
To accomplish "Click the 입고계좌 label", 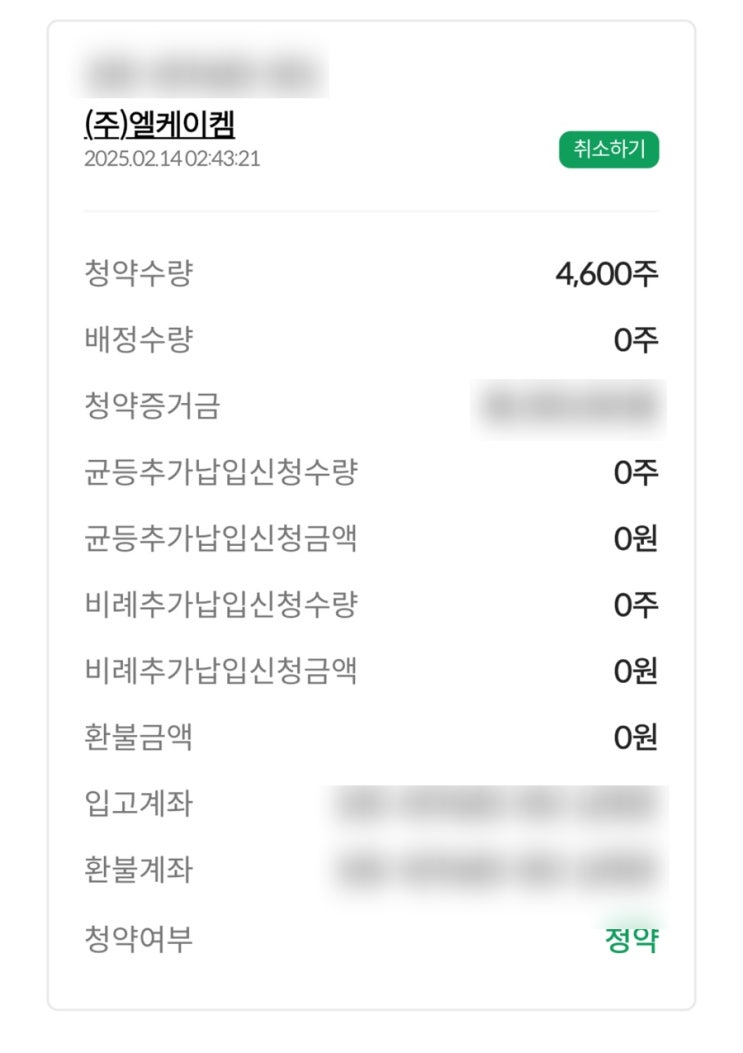I will pyautogui.click(x=138, y=803).
